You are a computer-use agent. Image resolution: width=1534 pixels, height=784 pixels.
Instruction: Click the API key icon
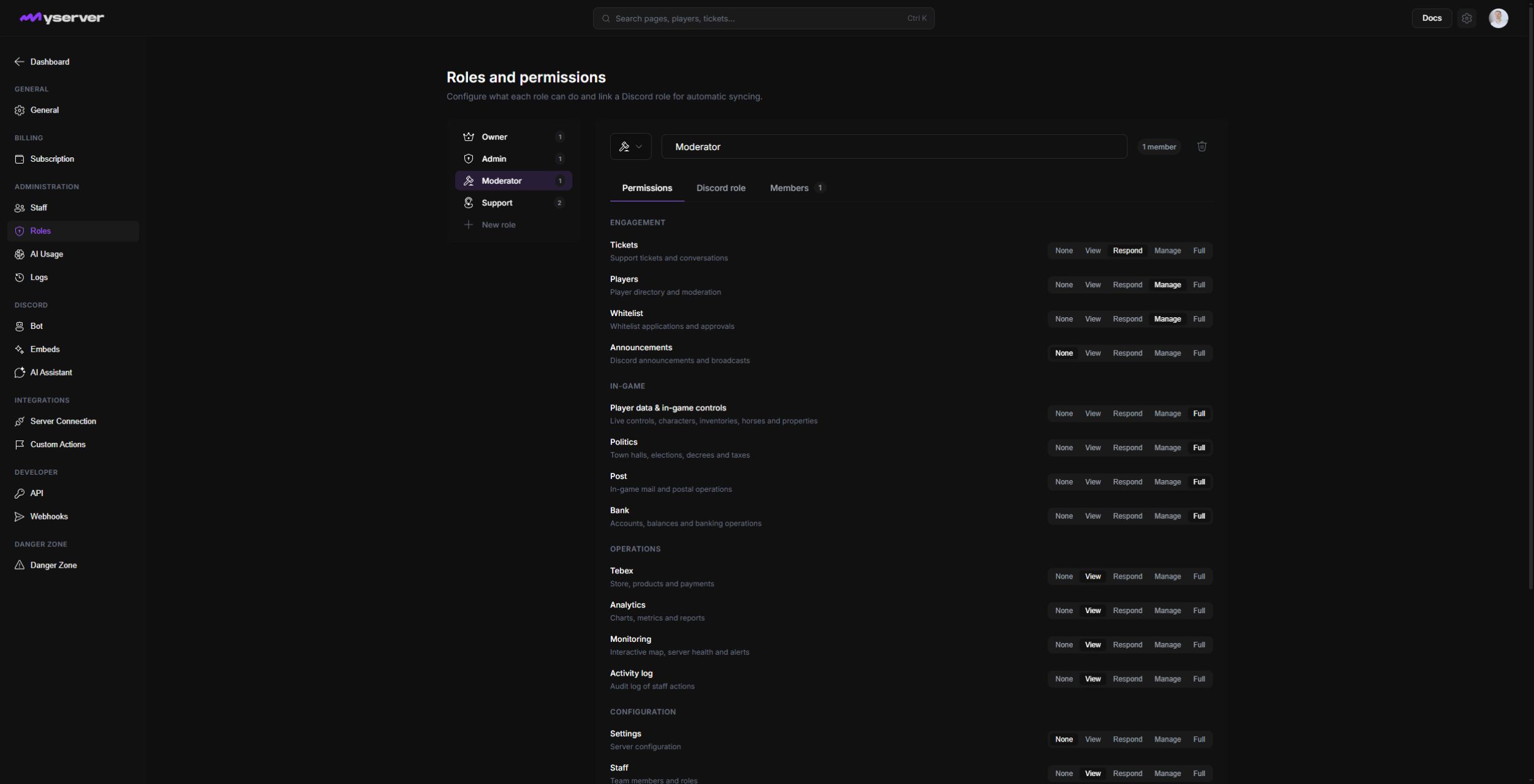20,494
